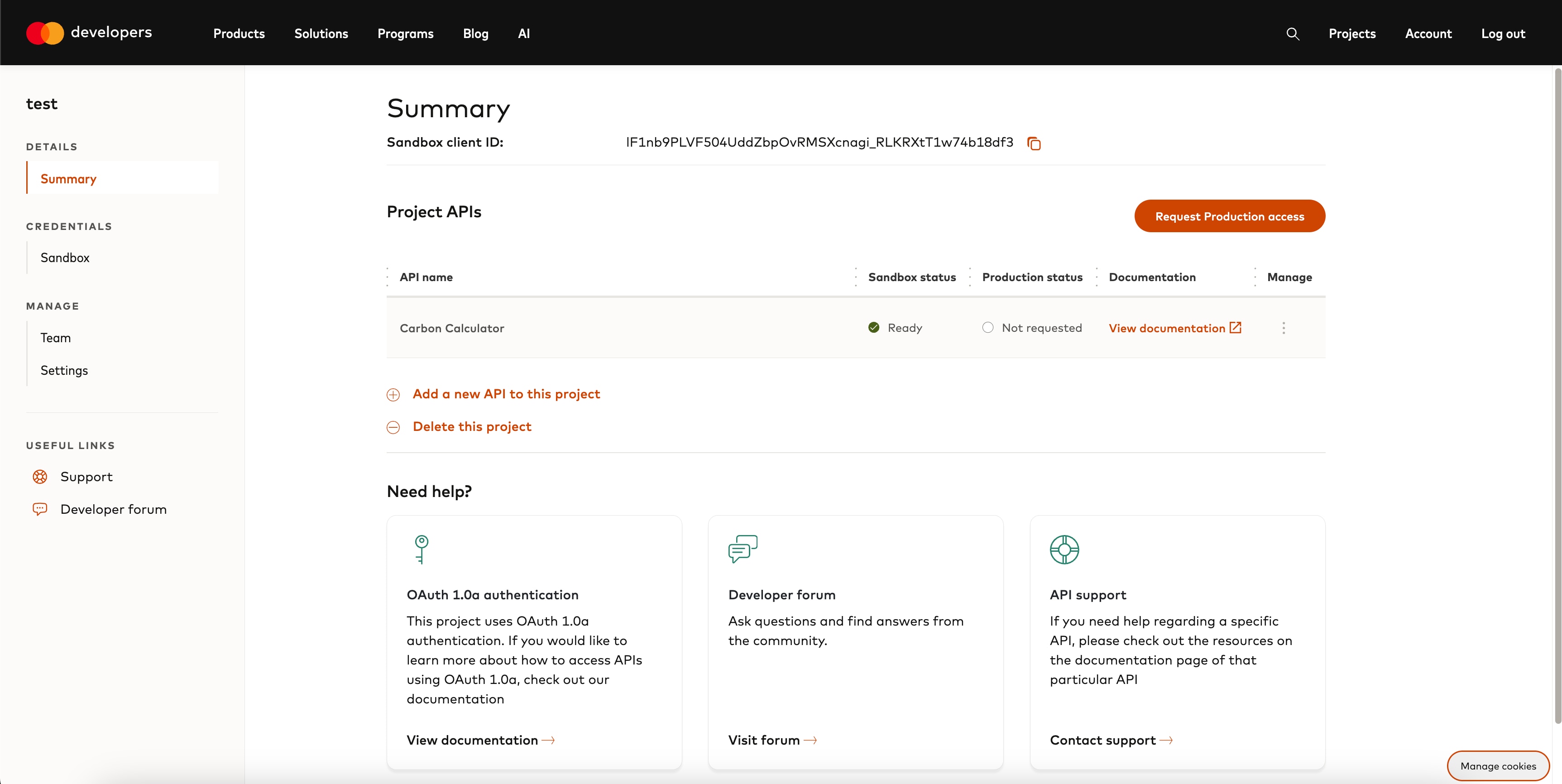Click the Not requested production status circle
The image size is (1562, 784).
click(988, 327)
